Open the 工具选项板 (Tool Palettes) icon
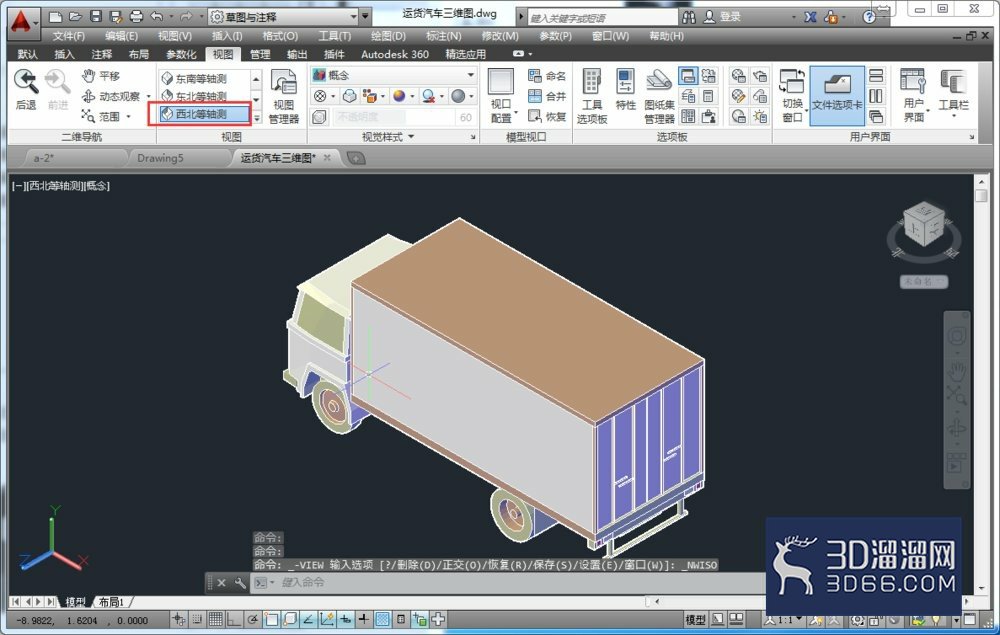Viewport: 1000px width, 635px height. point(592,96)
